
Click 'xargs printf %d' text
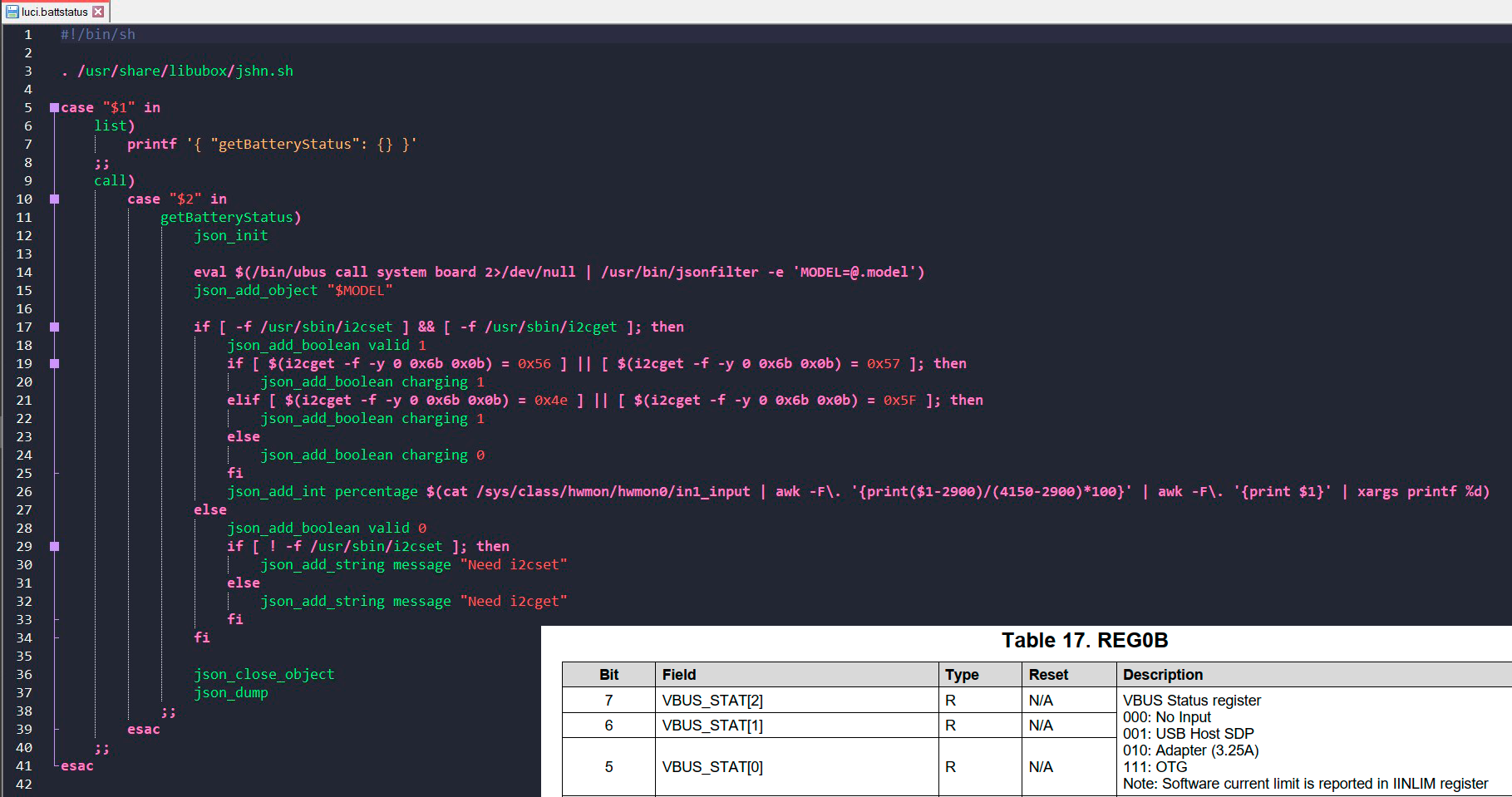click(1419, 491)
